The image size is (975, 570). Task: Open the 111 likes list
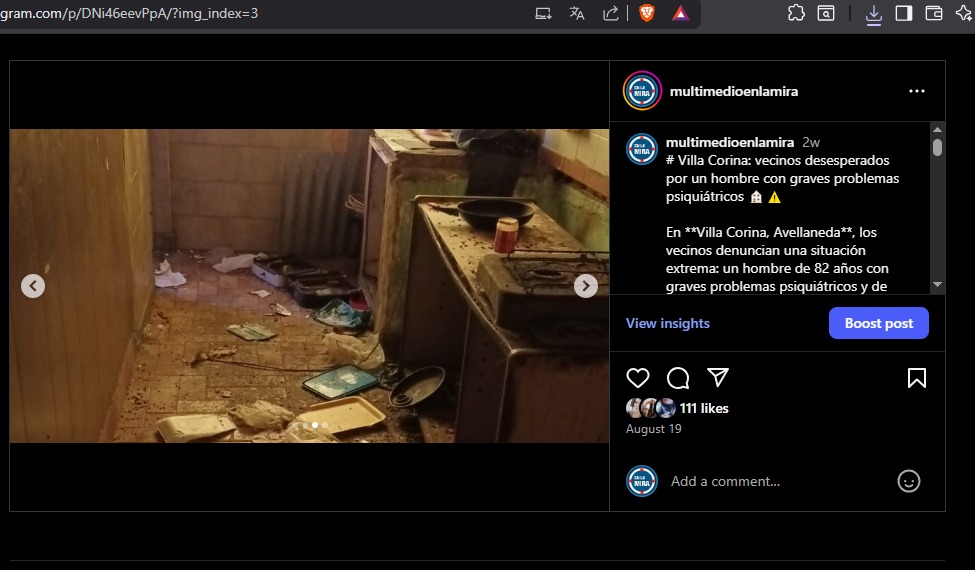point(704,408)
